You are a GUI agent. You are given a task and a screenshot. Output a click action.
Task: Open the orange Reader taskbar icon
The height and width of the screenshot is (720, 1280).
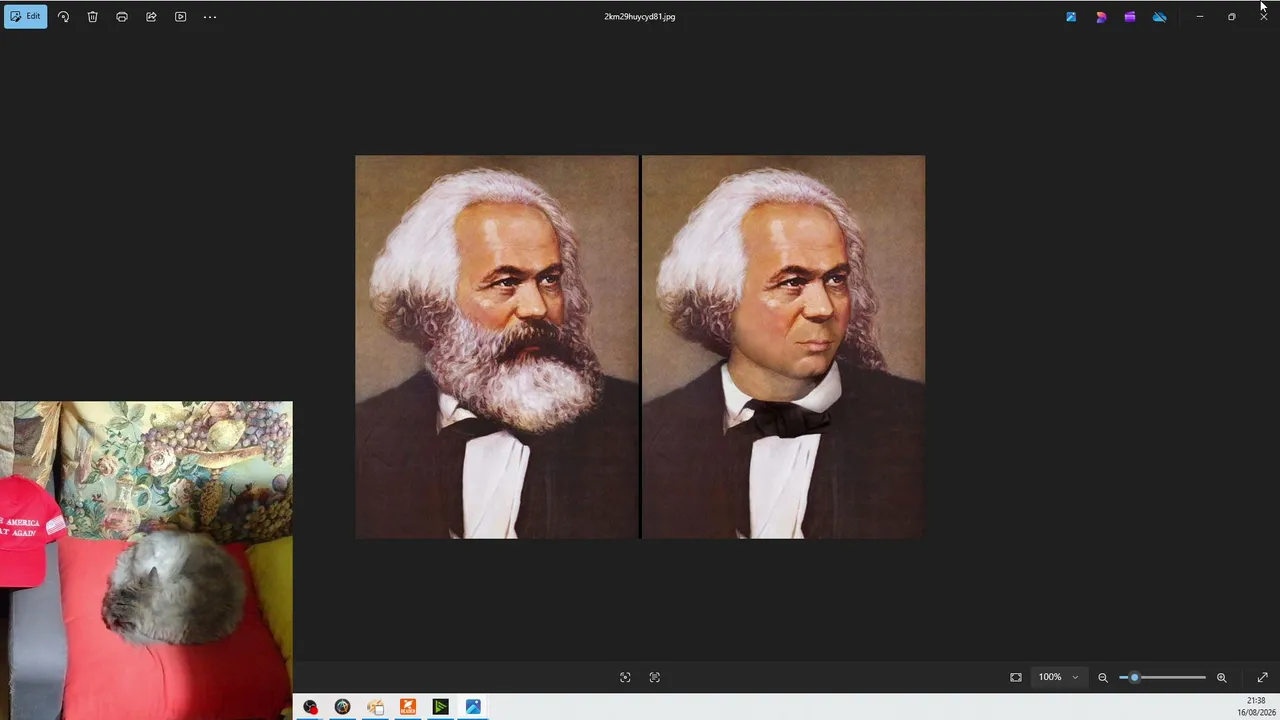[408, 707]
